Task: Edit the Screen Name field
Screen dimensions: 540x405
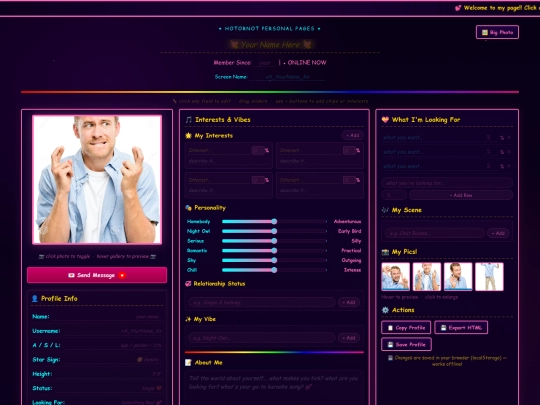Action: coord(287,77)
